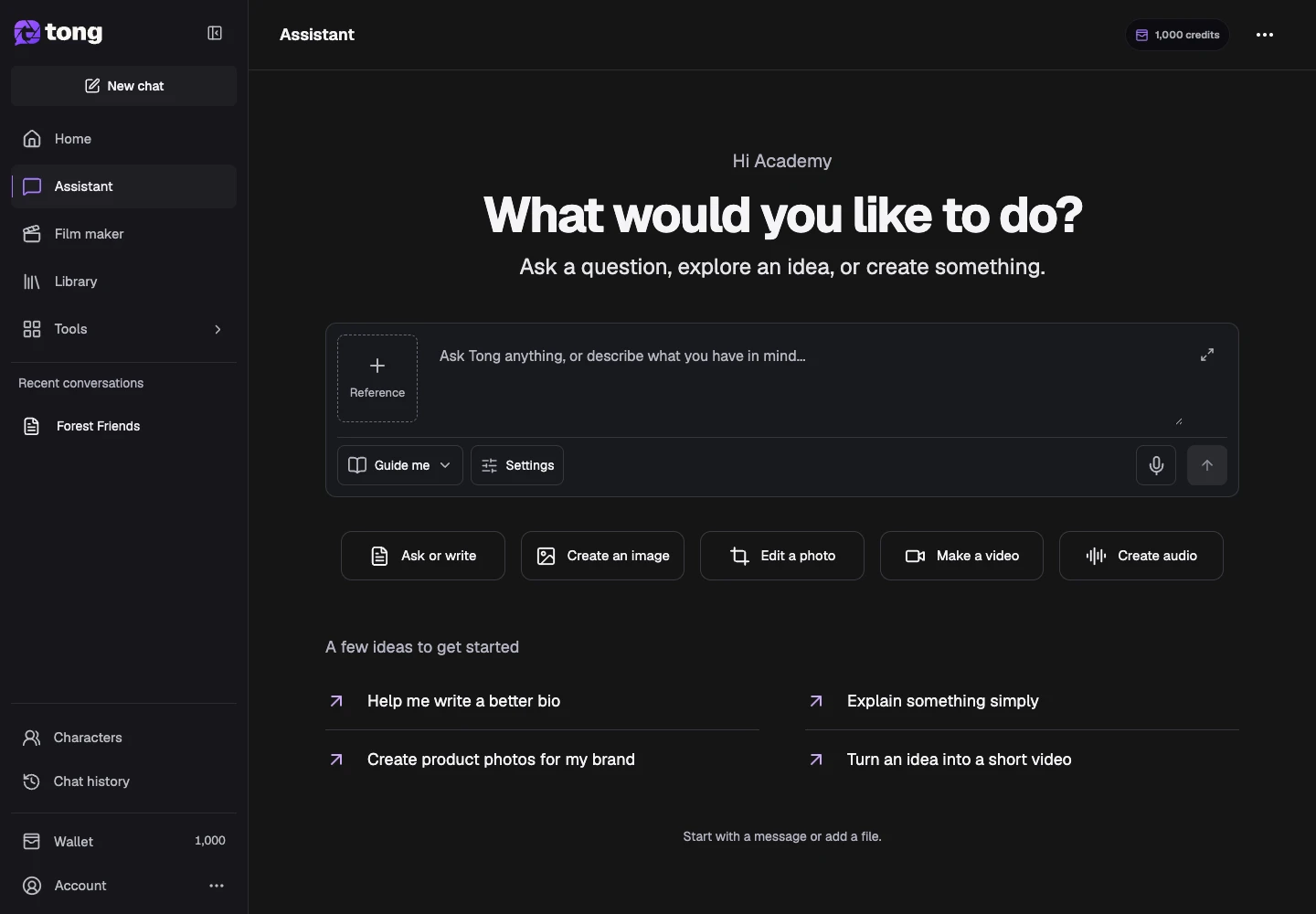
Task: Click the microphone voice input icon
Action: pos(1156,465)
